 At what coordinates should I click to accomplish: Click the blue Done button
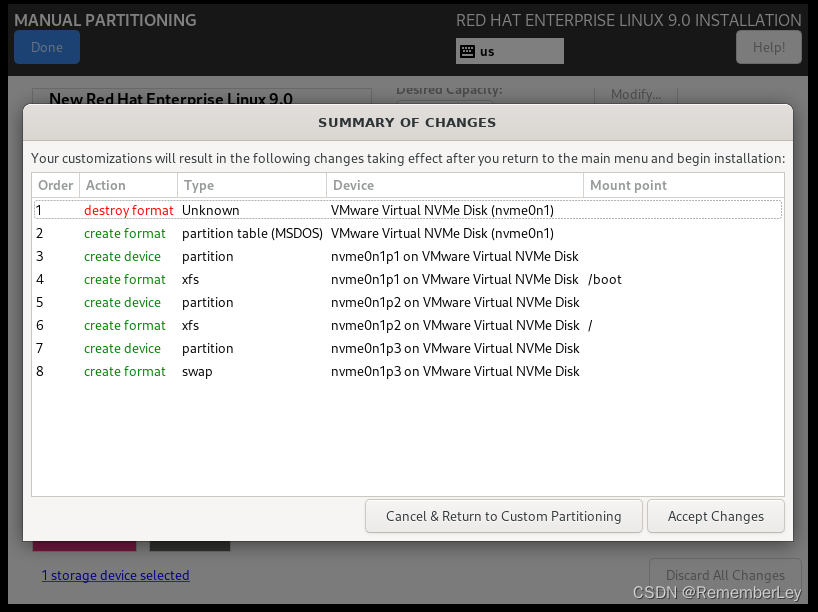tap(47, 47)
